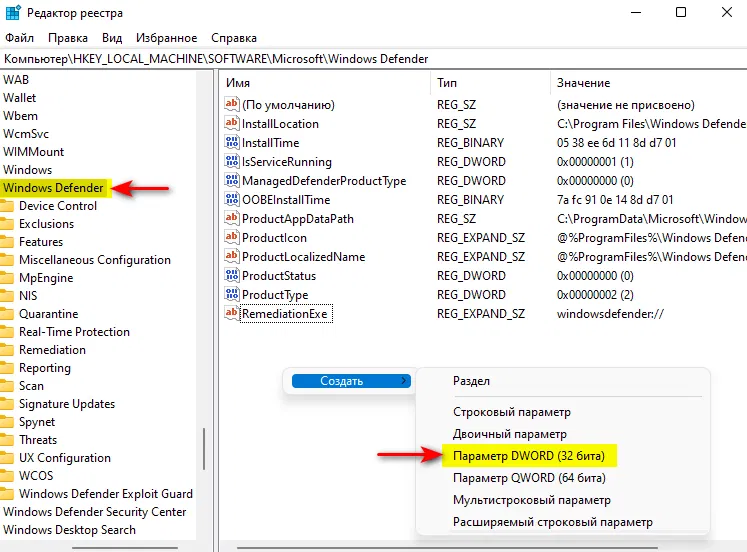
Task: Click the Real-Time Protection folder icon
Action: pos(7,332)
